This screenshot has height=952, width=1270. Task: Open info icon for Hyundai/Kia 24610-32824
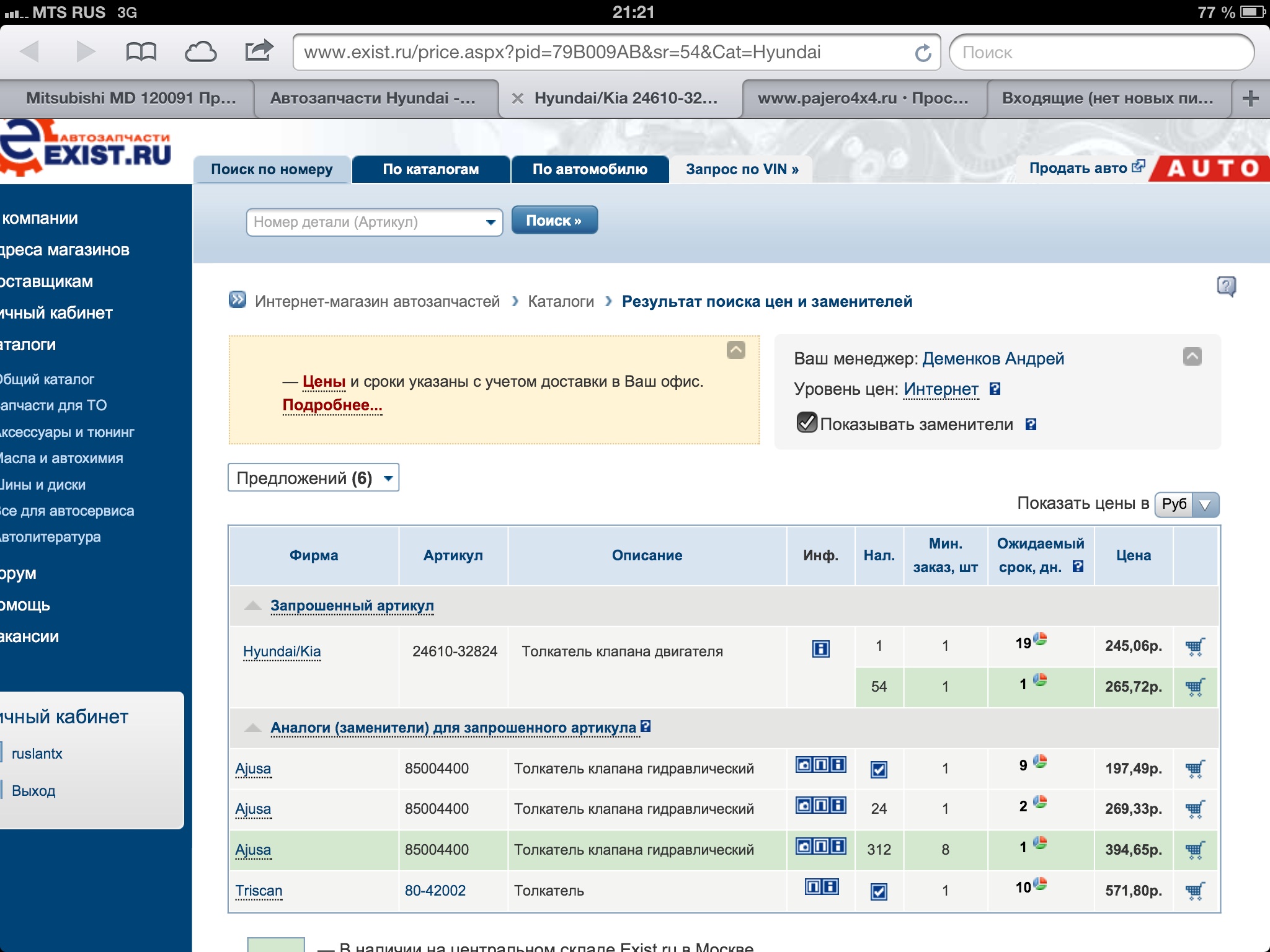(x=820, y=649)
